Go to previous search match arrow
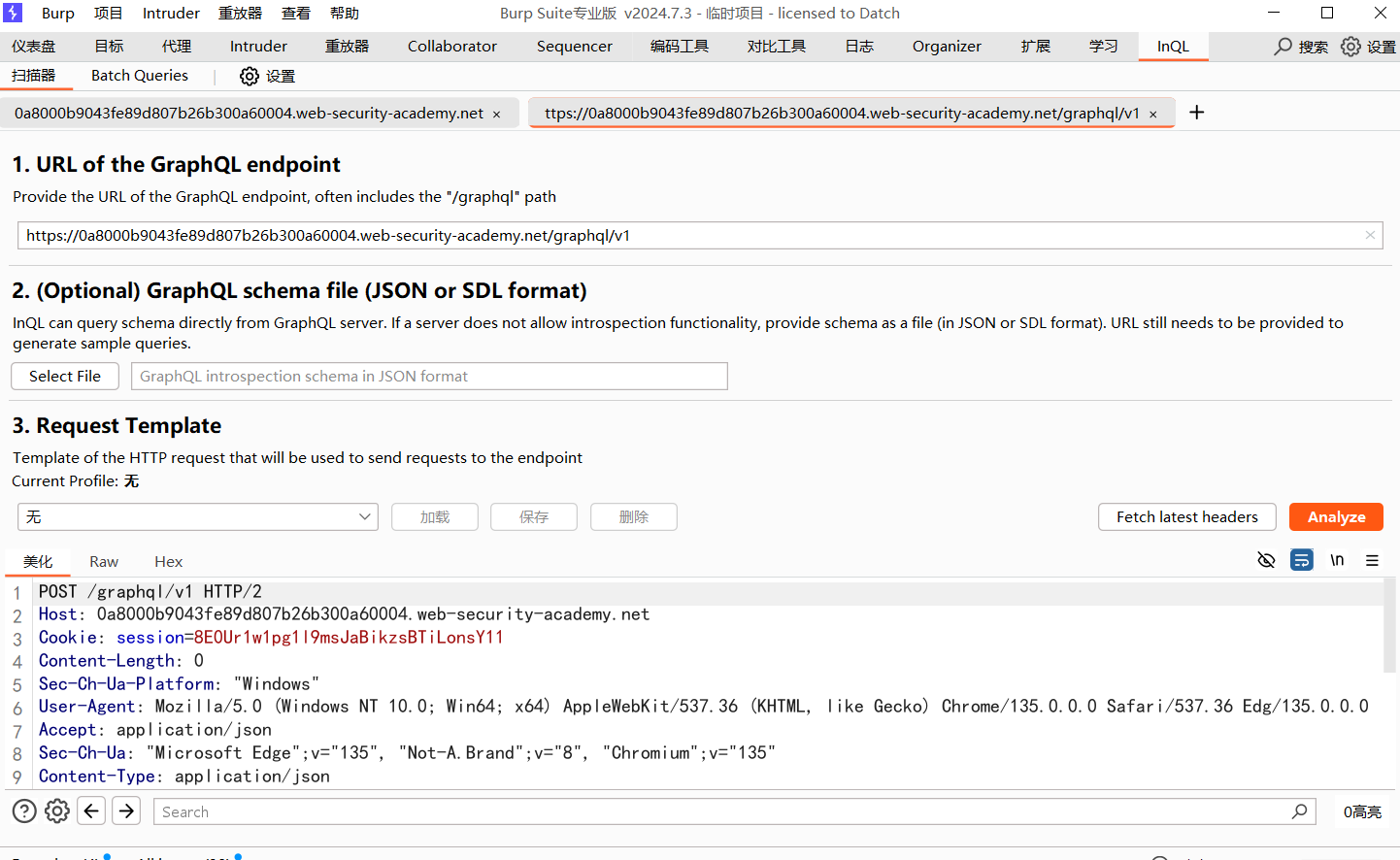The image size is (1400, 860). click(x=91, y=810)
